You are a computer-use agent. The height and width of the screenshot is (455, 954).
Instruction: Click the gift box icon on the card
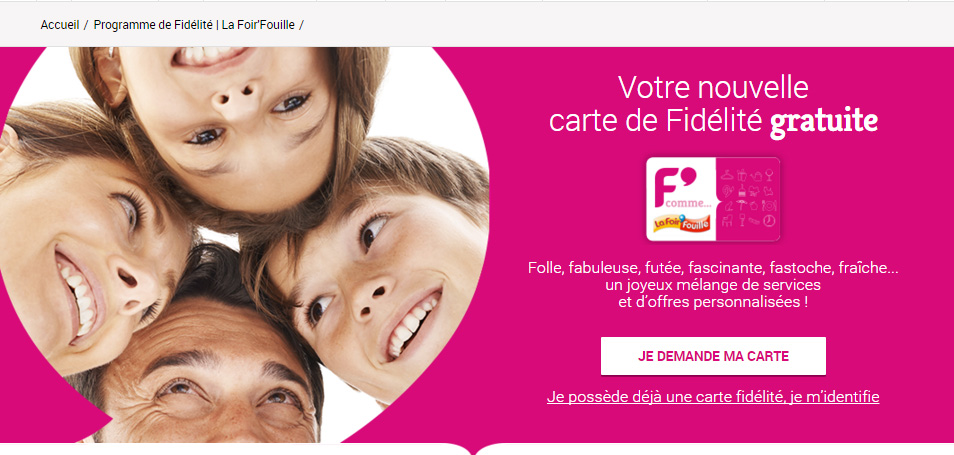coord(742,176)
